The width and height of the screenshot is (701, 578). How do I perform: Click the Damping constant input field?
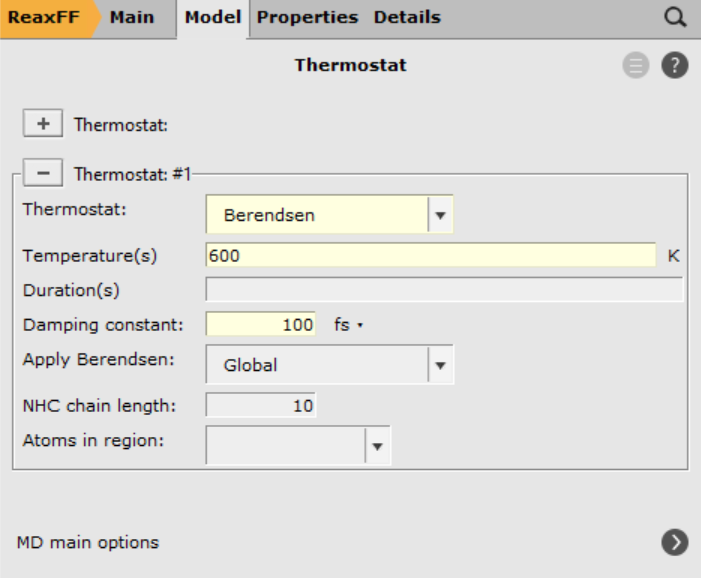coord(261,325)
